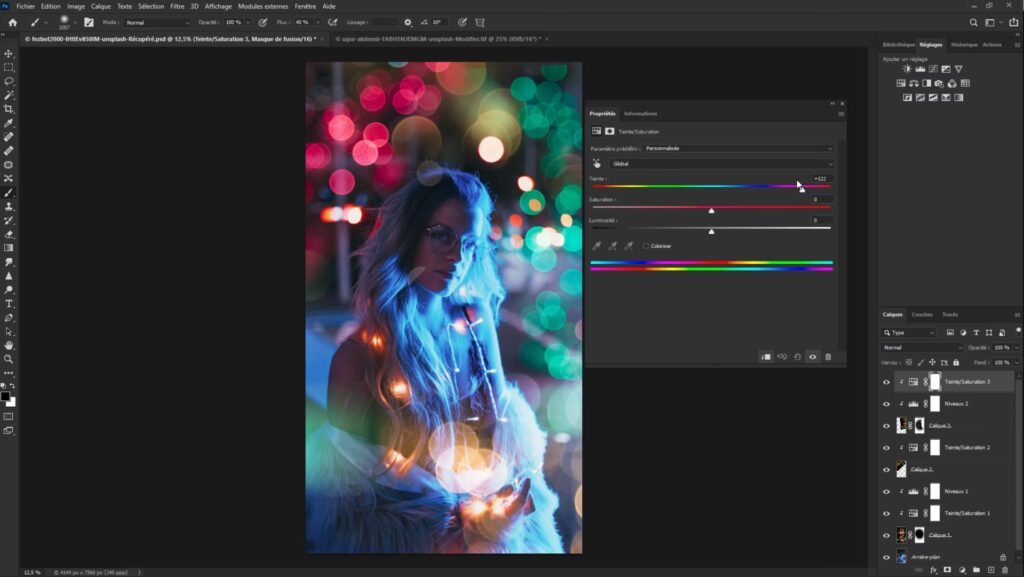Click the Teinte value input field
The height and width of the screenshot is (577, 1024).
point(820,178)
